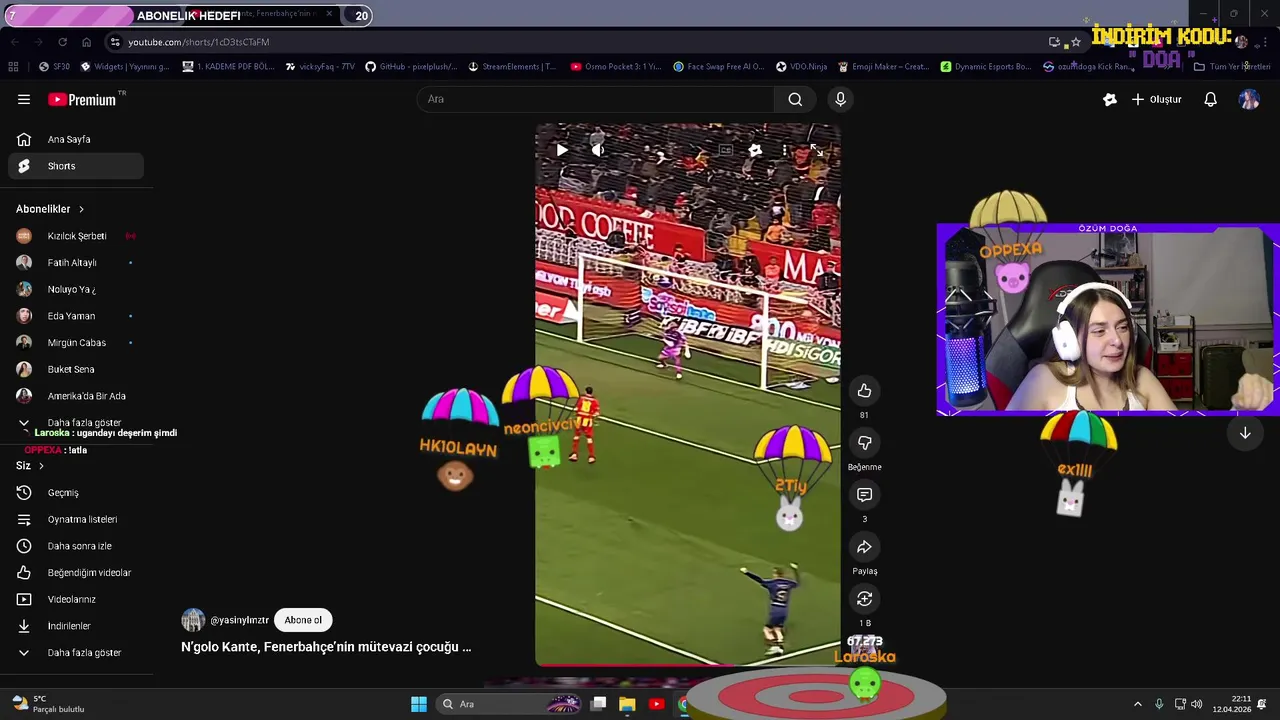Open the comments on the Short
Image resolution: width=1280 pixels, height=720 pixels.
[x=864, y=495]
